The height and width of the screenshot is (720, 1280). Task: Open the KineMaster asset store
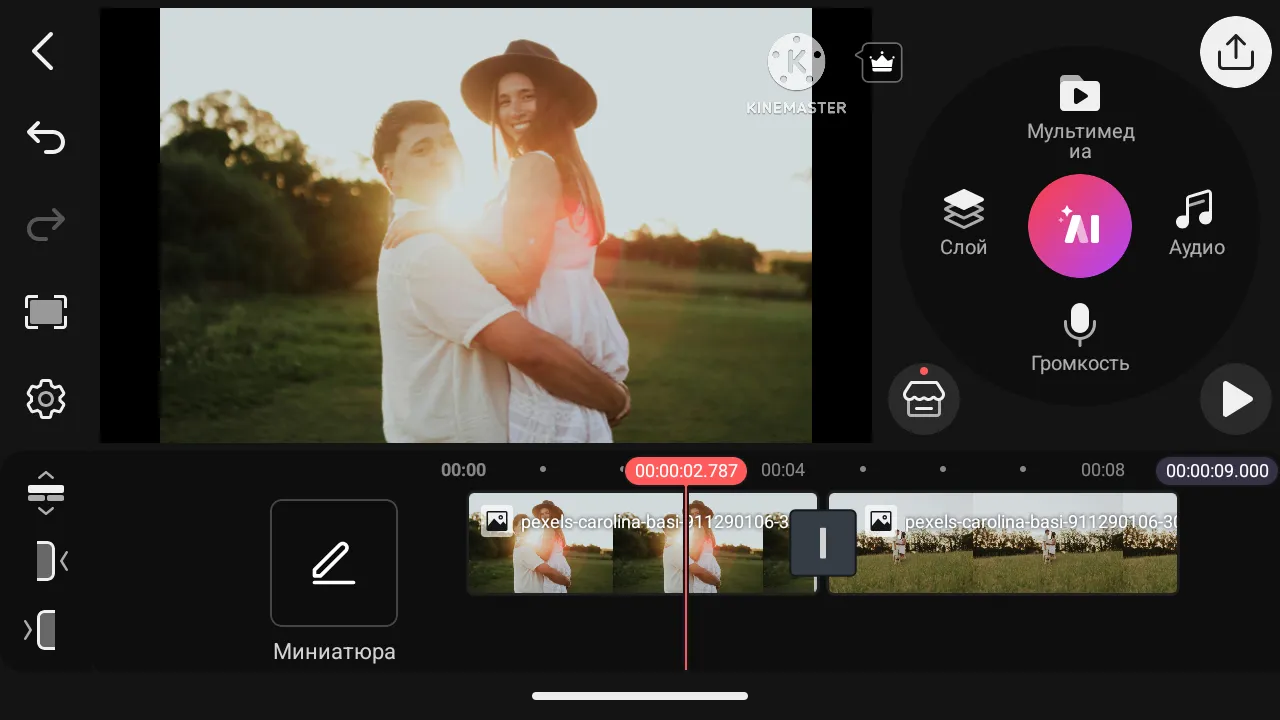[922, 398]
